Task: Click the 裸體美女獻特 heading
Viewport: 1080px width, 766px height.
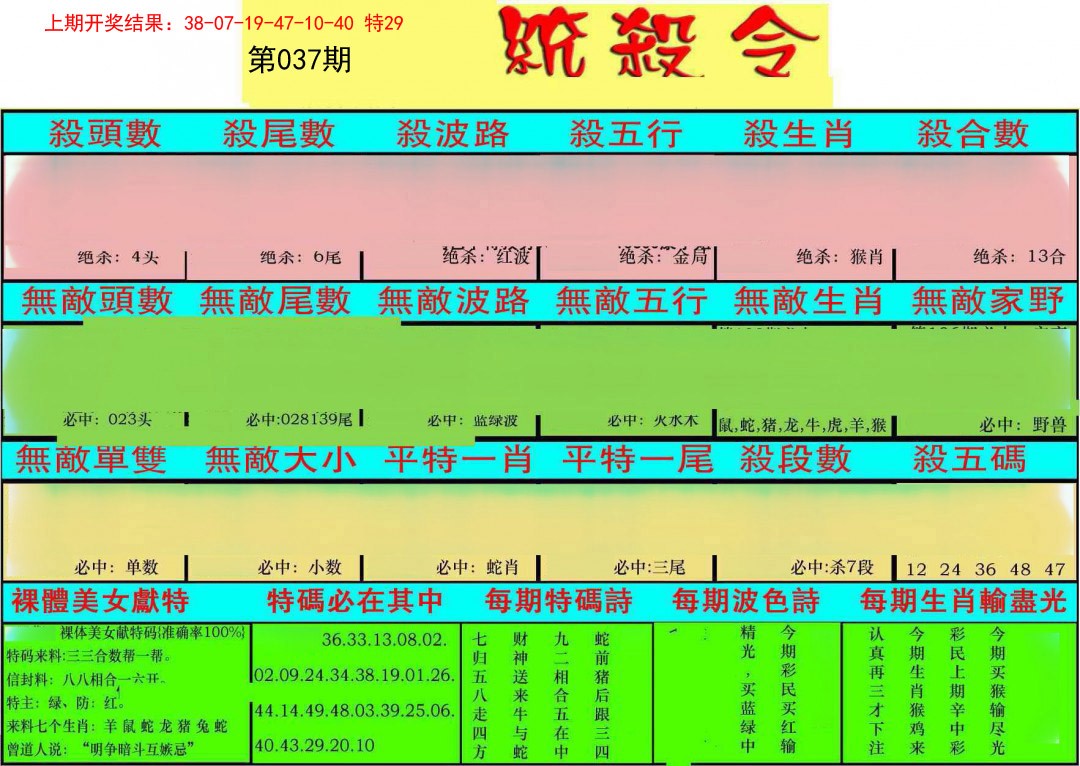Action: (100, 601)
